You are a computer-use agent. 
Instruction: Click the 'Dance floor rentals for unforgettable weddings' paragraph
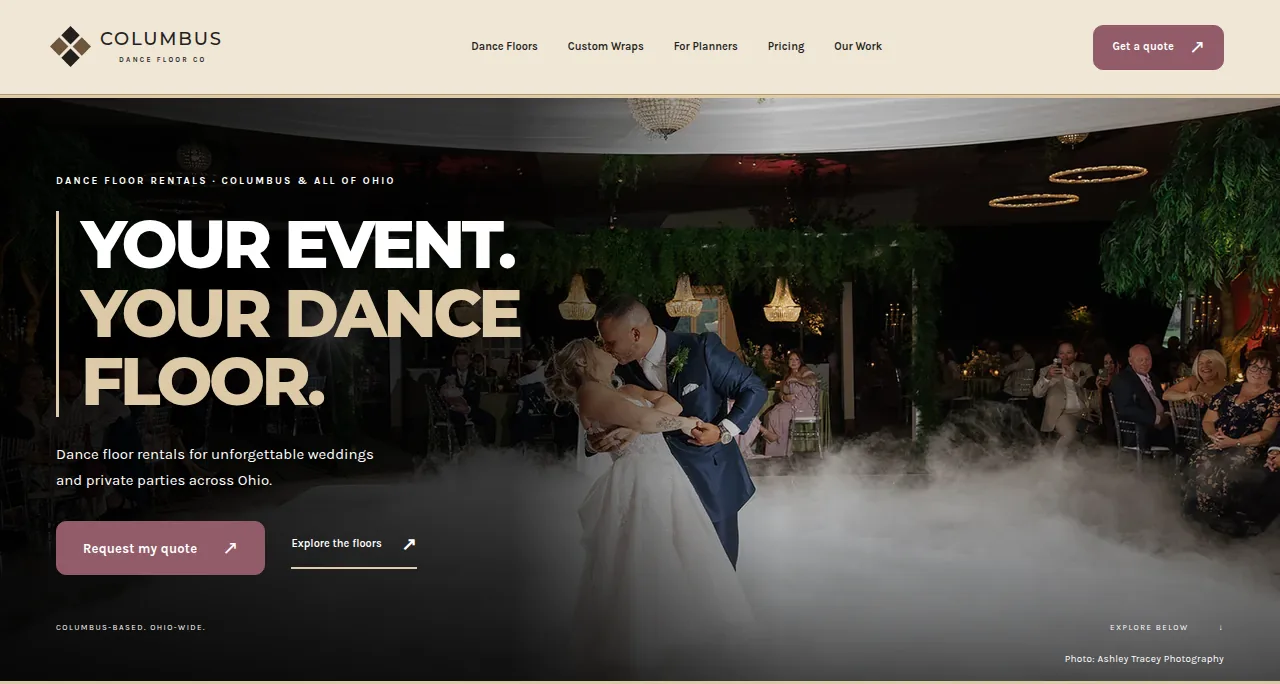[x=215, y=467]
